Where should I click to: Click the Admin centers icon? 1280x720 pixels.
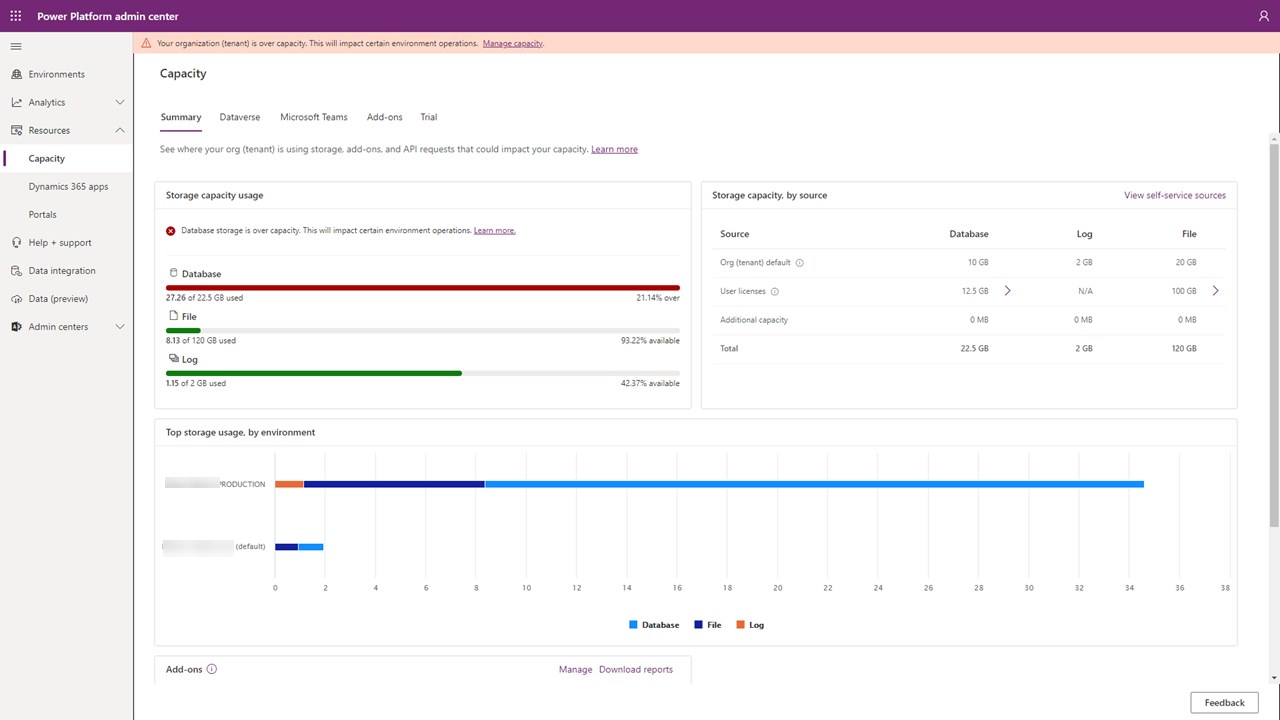16,326
